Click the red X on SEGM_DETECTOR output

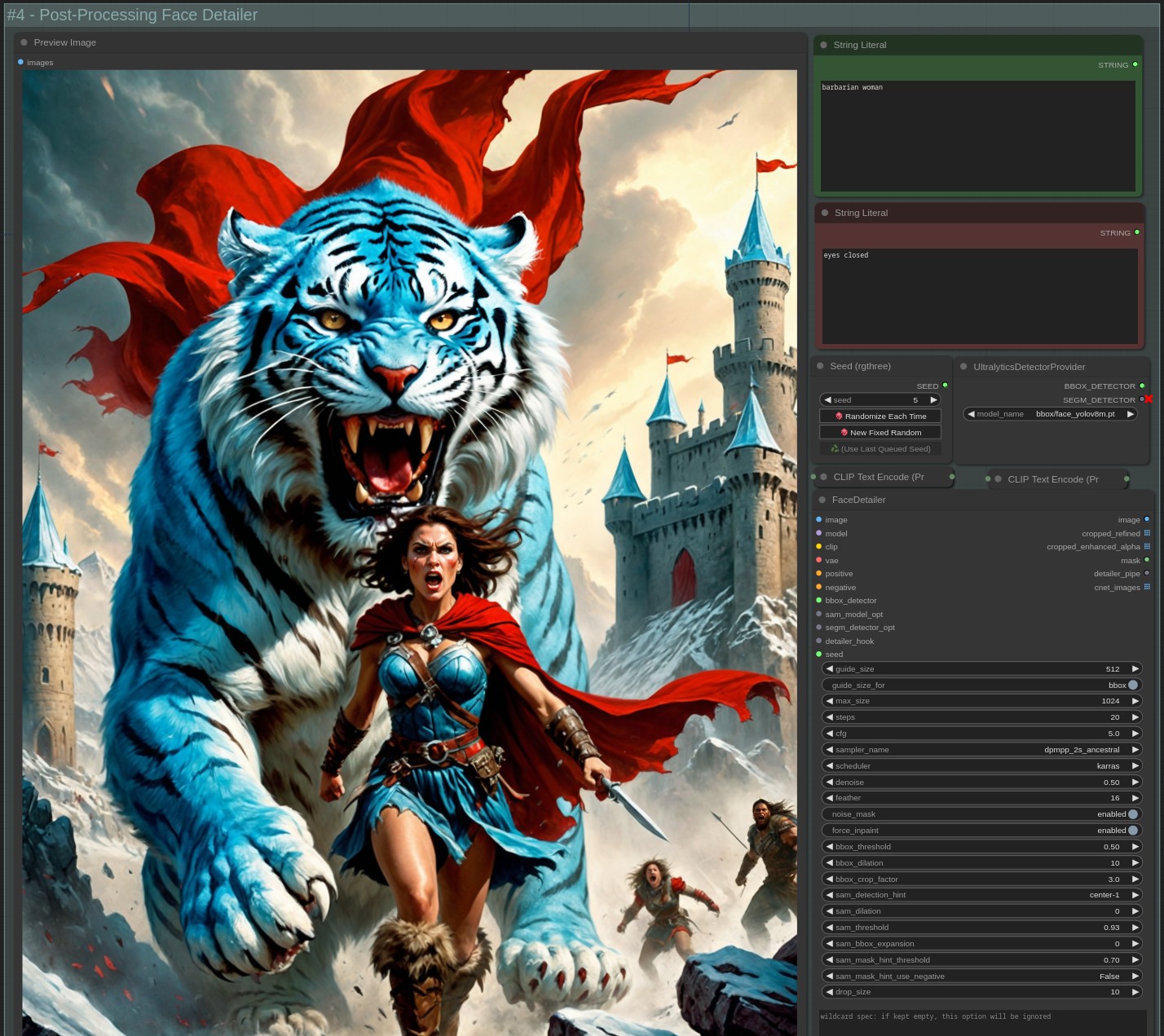[1149, 399]
